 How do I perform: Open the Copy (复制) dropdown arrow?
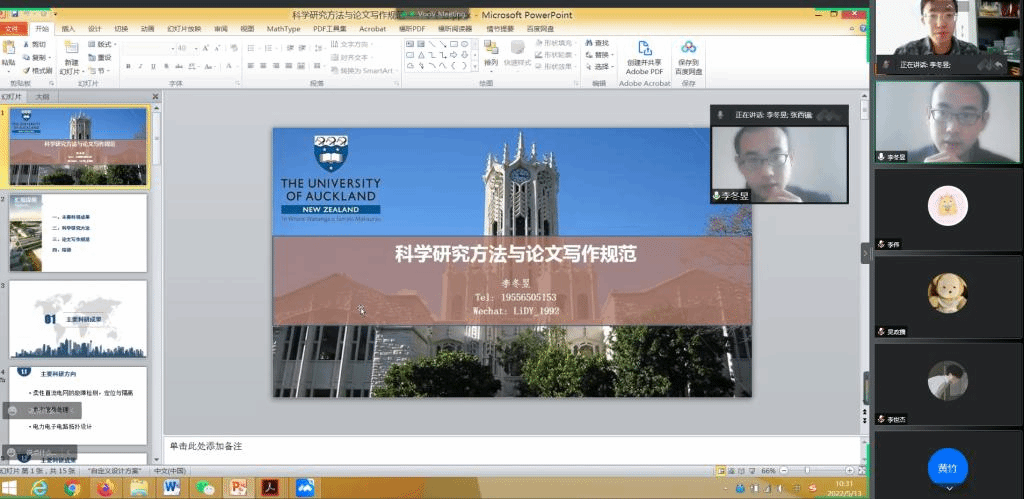pos(50,57)
